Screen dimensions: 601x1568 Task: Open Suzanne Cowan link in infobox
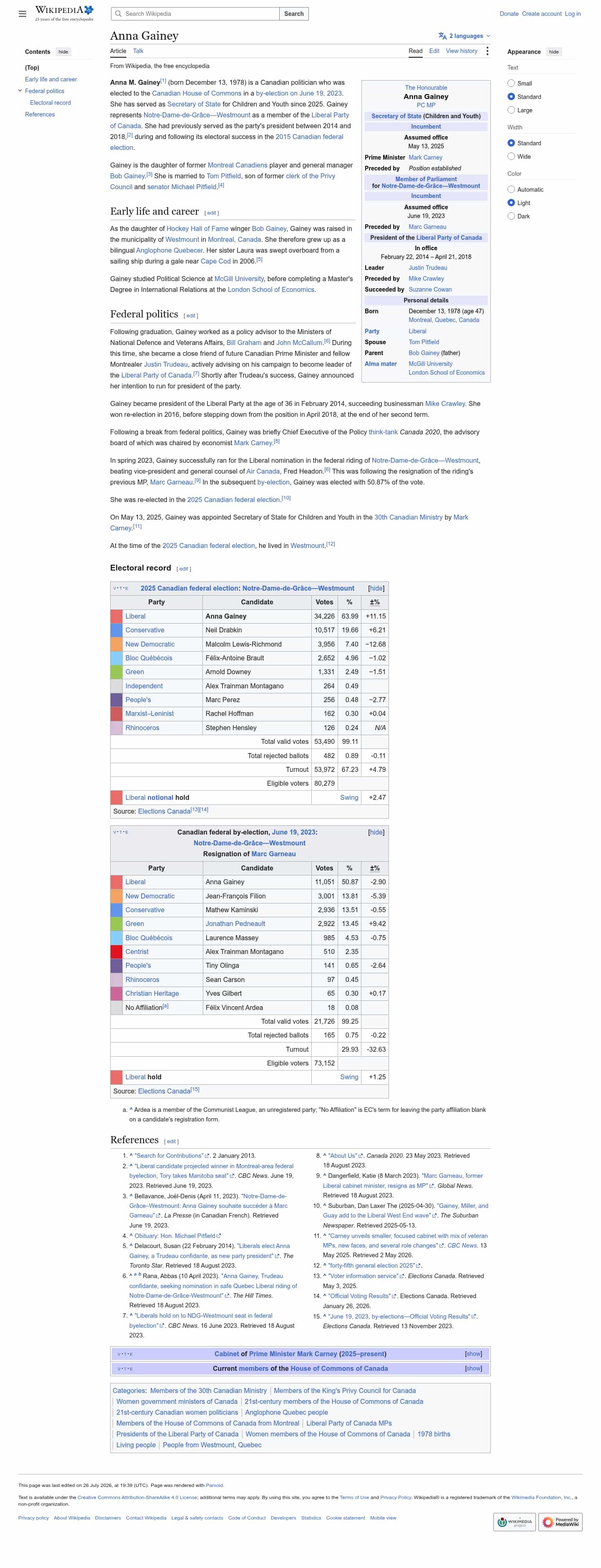click(430, 290)
